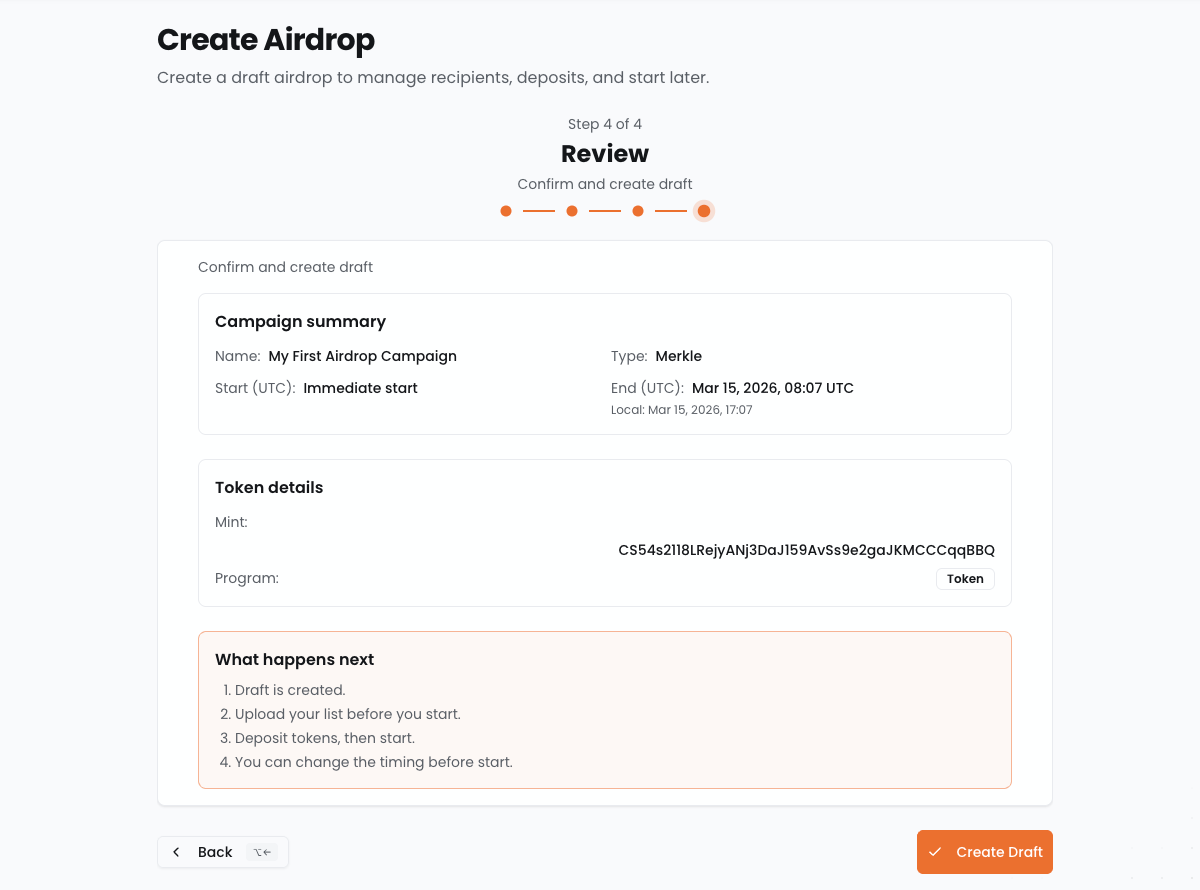This screenshot has height=890, width=1200.
Task: Click the checkmark icon in Create Draft
Action: coord(935,852)
